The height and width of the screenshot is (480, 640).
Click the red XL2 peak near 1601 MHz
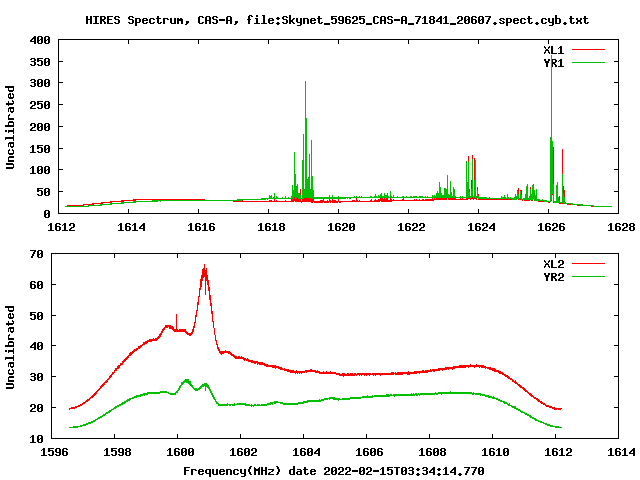tap(204, 270)
